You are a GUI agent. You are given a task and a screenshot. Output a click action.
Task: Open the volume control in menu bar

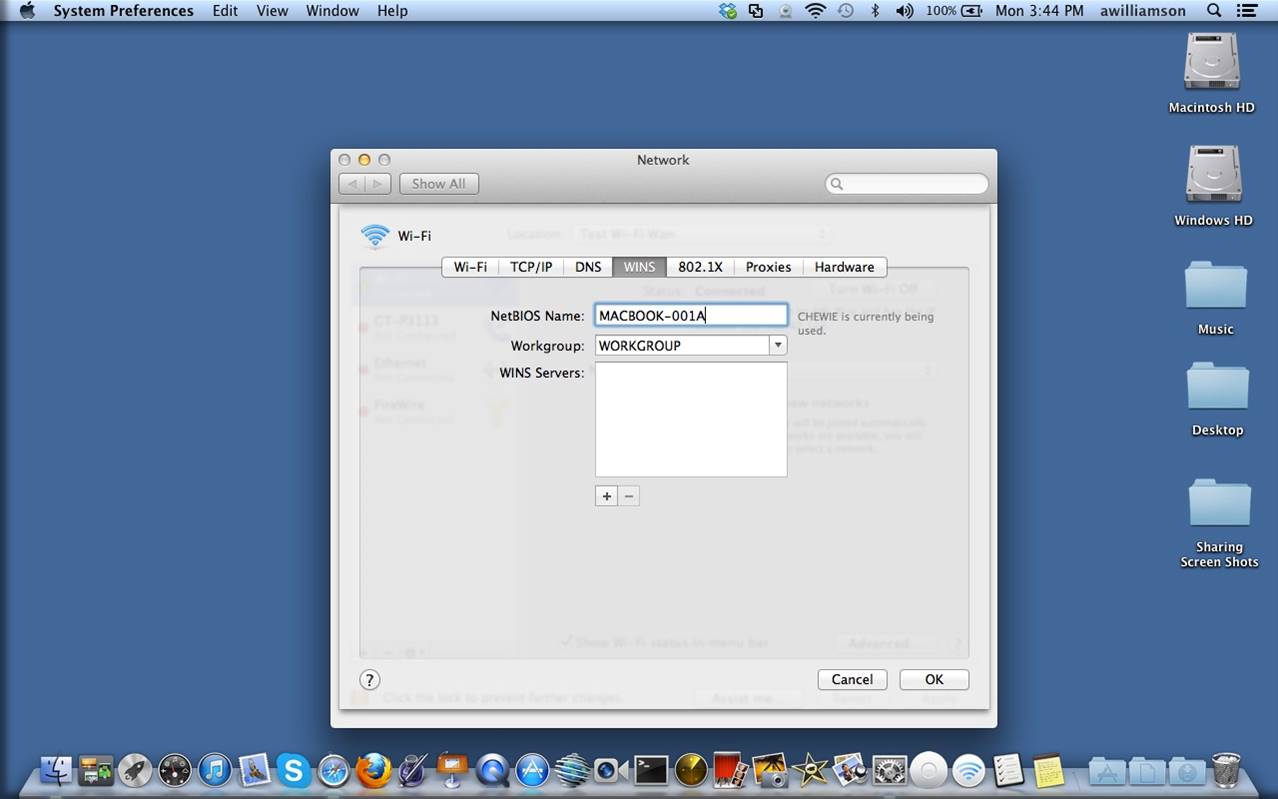pos(904,11)
